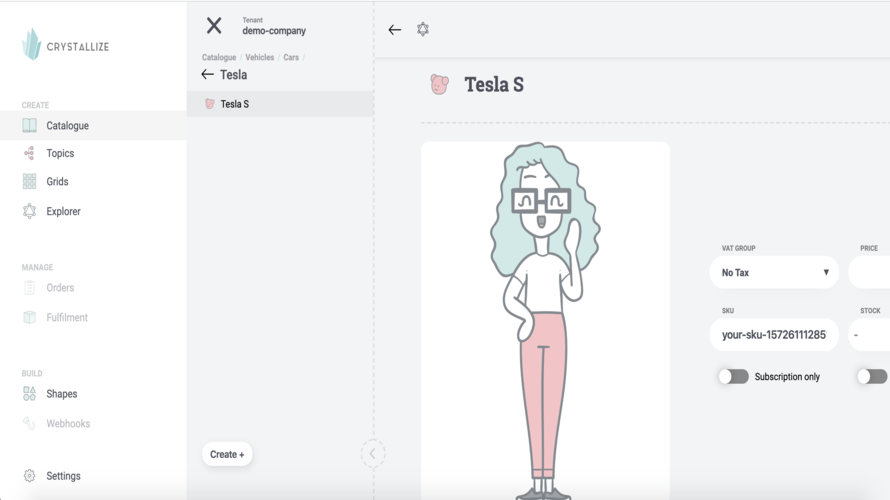Click the Create + button
Viewport: 890px width, 500px height.
click(x=227, y=454)
